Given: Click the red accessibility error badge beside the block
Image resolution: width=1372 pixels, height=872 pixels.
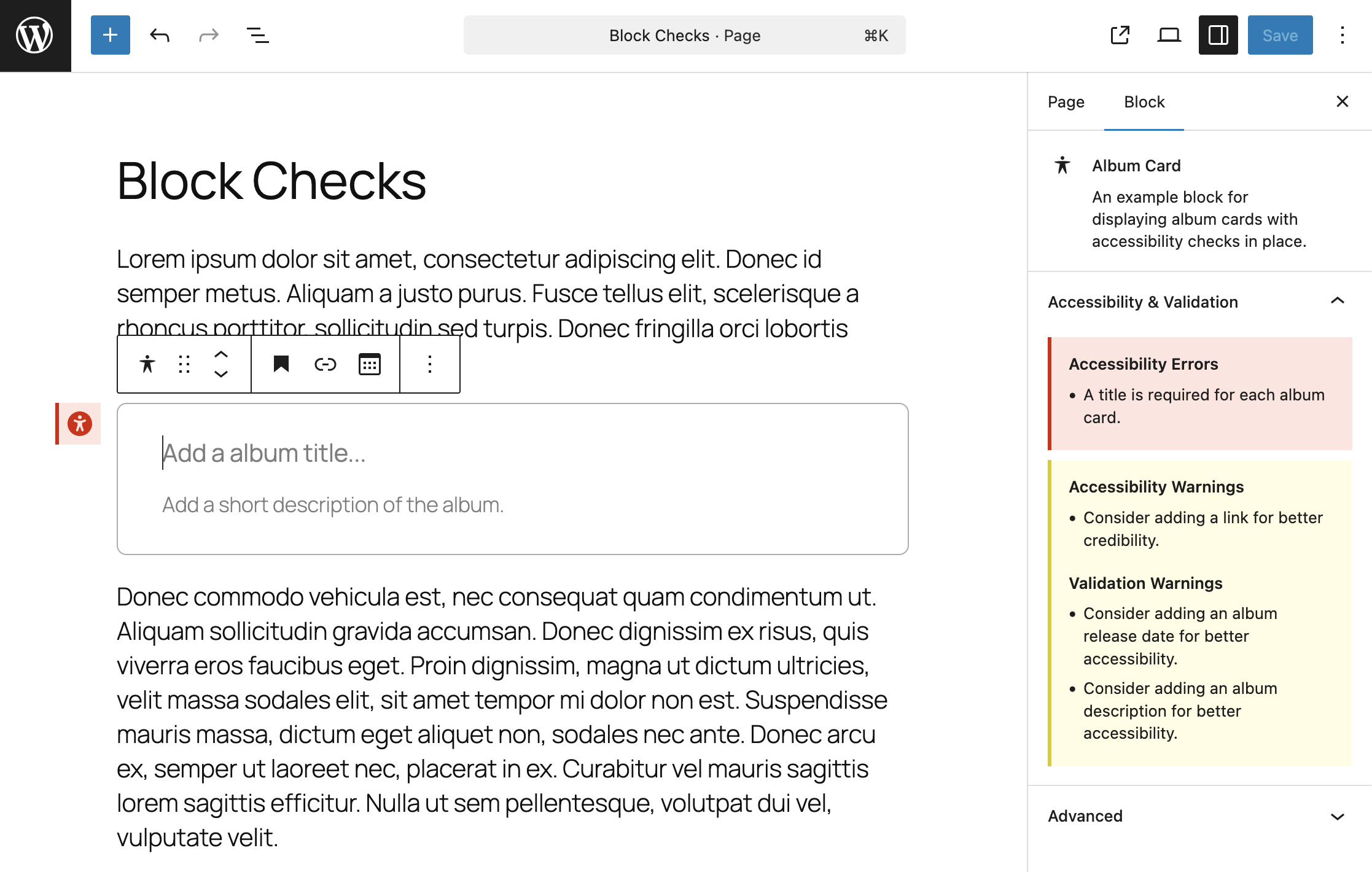Looking at the screenshot, I should 79,423.
